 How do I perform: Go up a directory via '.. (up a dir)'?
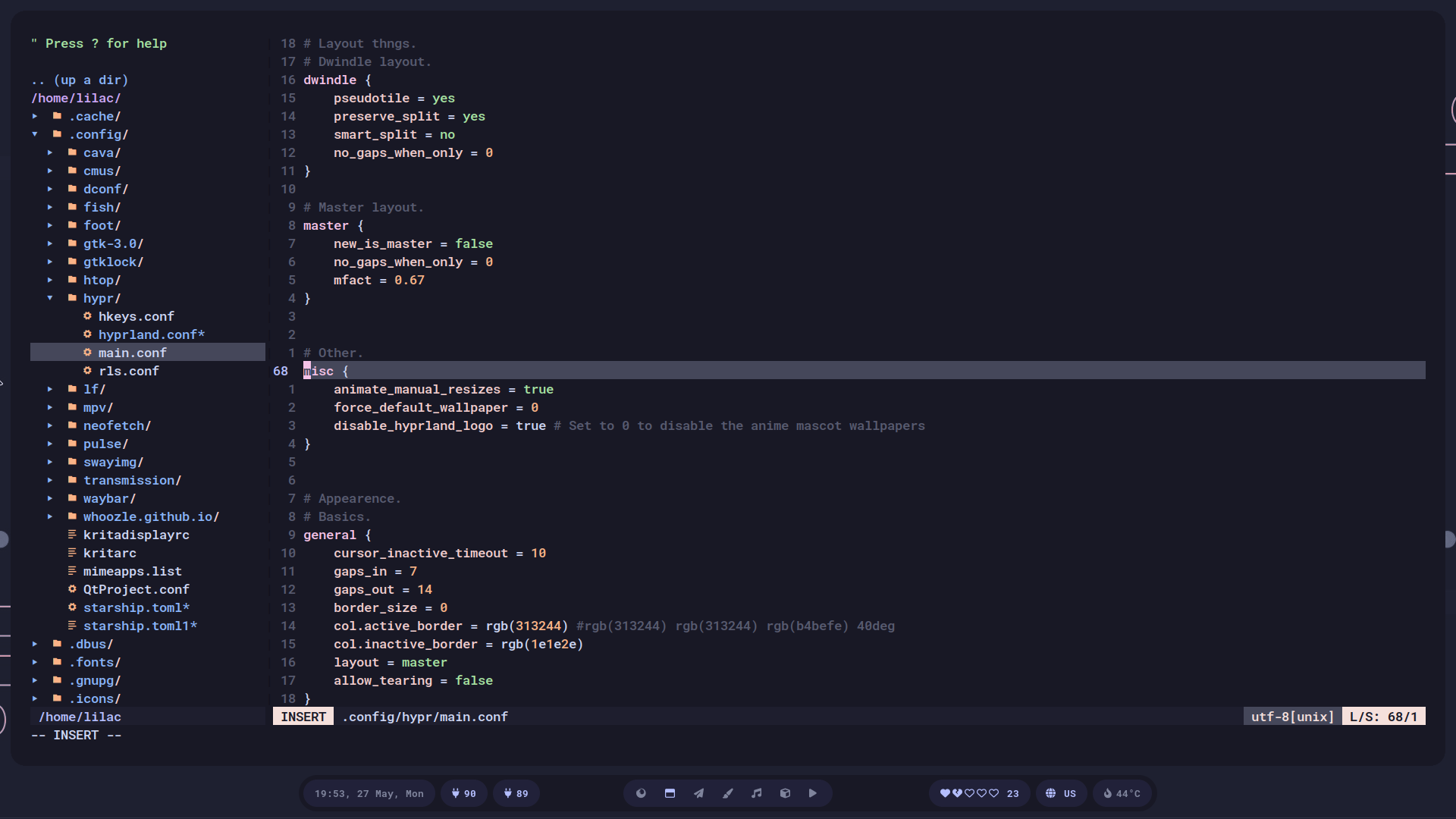pyautogui.click(x=80, y=80)
